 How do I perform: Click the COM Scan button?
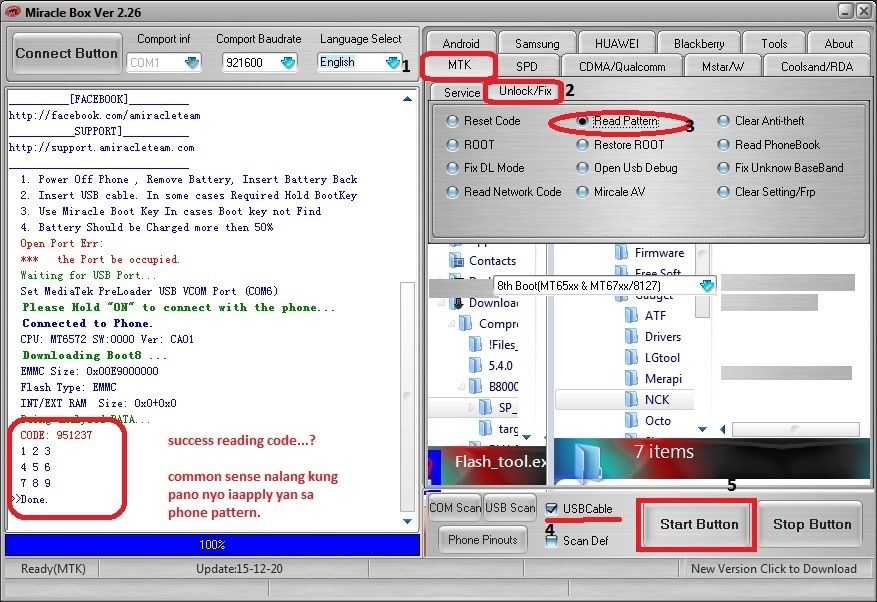454,507
